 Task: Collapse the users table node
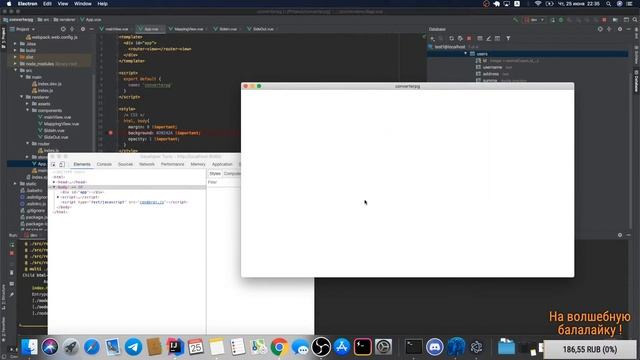(x=465, y=53)
